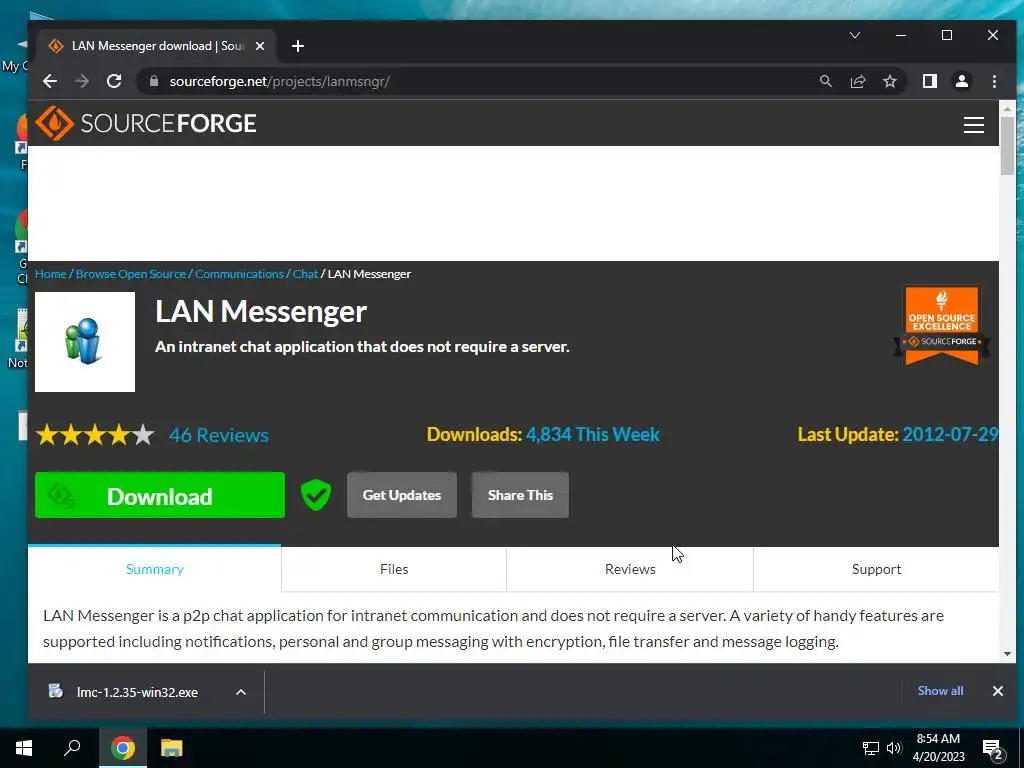Open the 46 Reviews link
Image resolution: width=1024 pixels, height=768 pixels.
pos(219,435)
